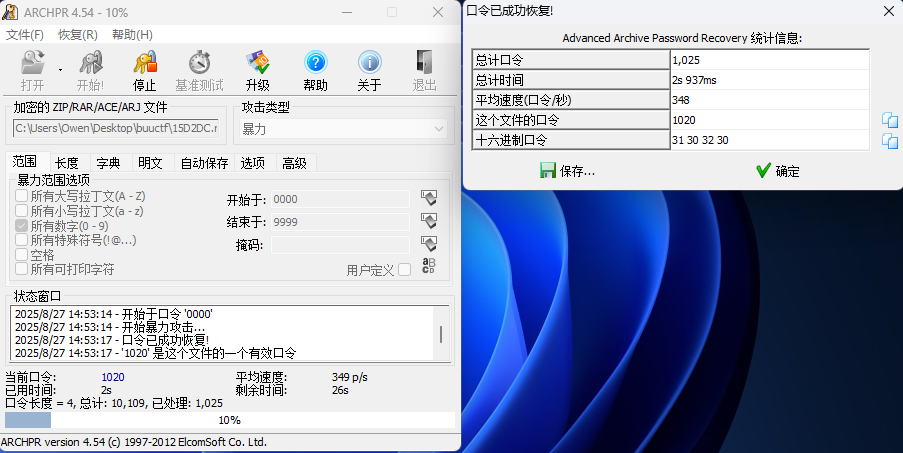Click ARCHPR version status bar text

click(x=134, y=442)
